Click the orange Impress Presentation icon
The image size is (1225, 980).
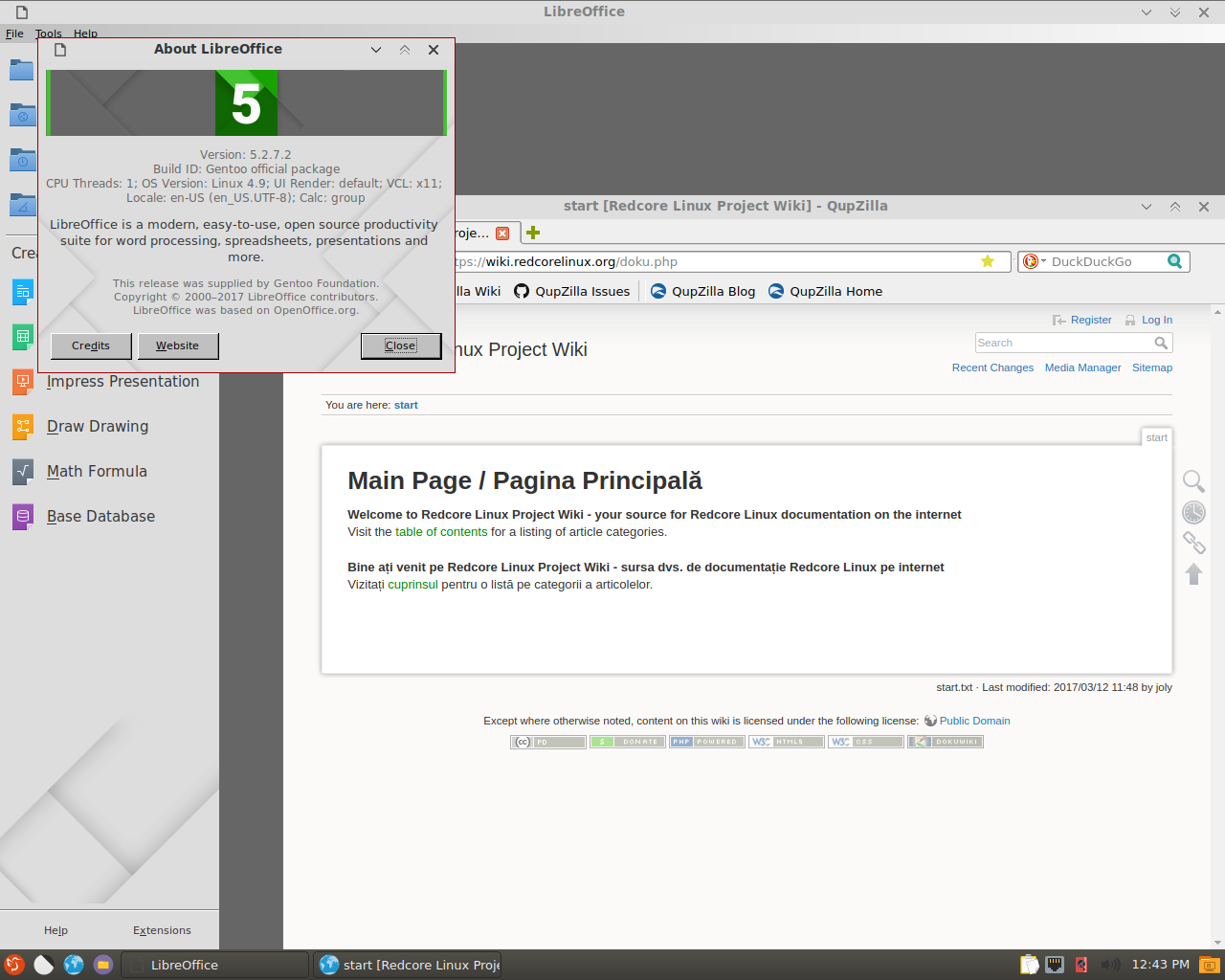(x=23, y=381)
